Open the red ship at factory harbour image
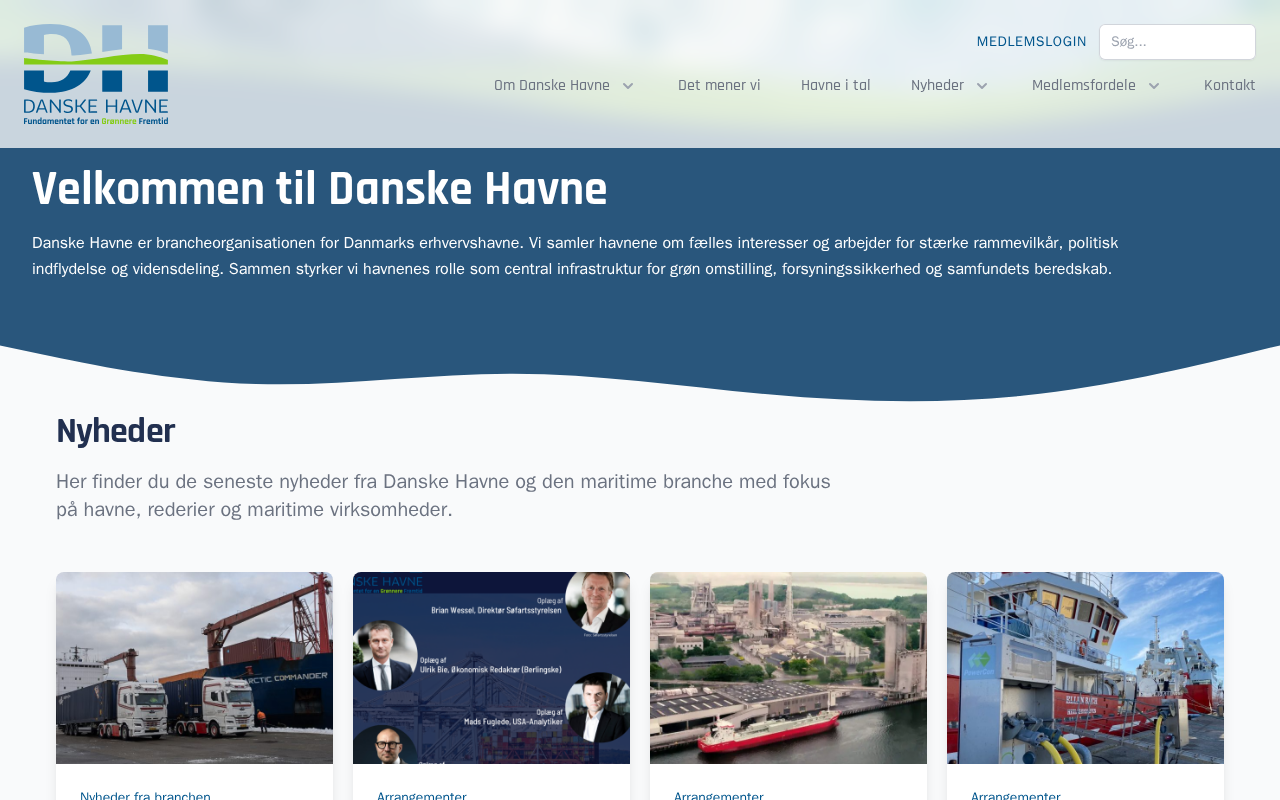The image size is (1280, 800). point(788,668)
